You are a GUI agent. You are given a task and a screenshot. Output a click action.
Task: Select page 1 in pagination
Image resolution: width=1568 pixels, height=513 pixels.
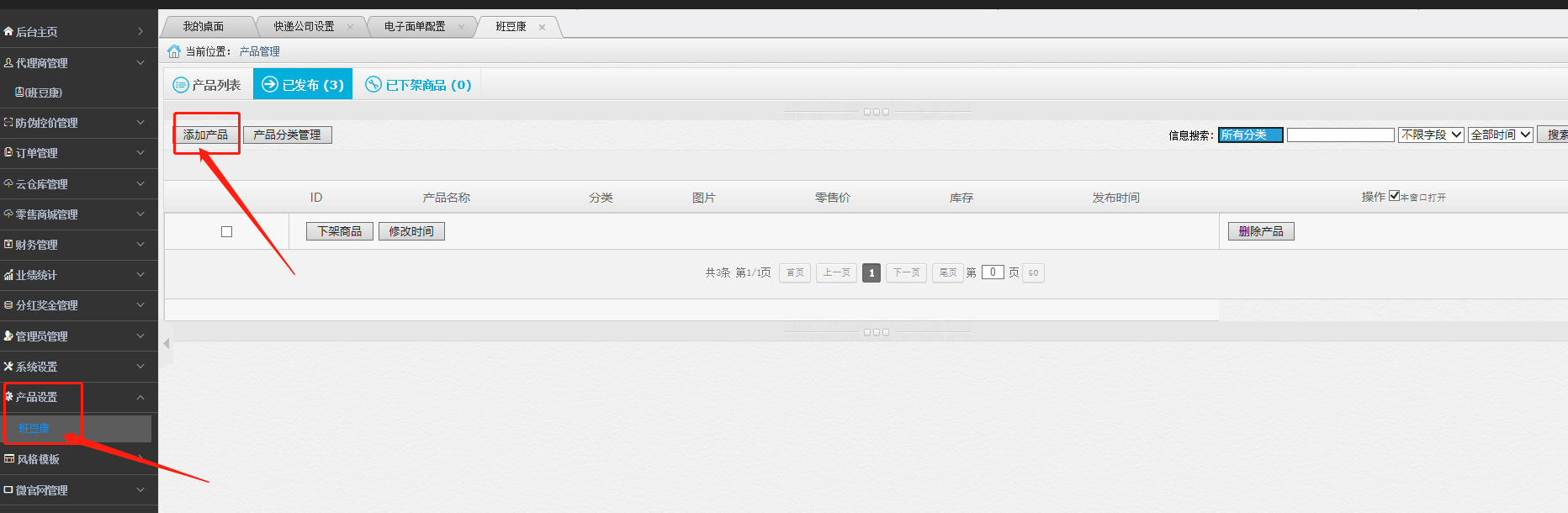pos(871,272)
